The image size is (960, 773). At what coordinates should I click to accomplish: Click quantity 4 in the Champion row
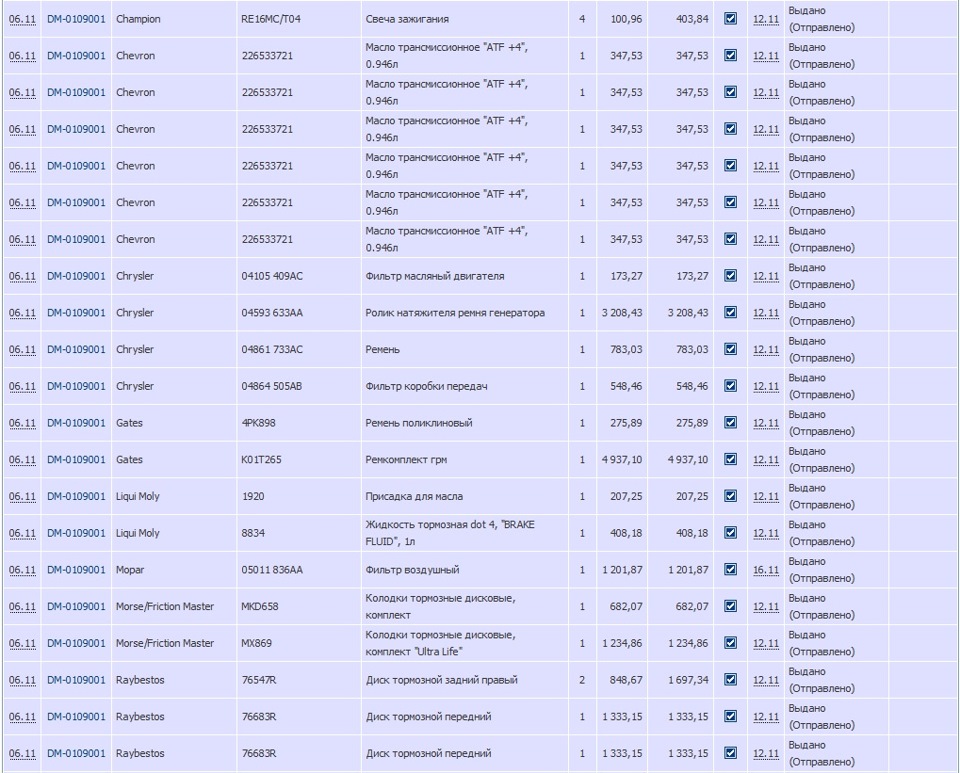(x=582, y=19)
